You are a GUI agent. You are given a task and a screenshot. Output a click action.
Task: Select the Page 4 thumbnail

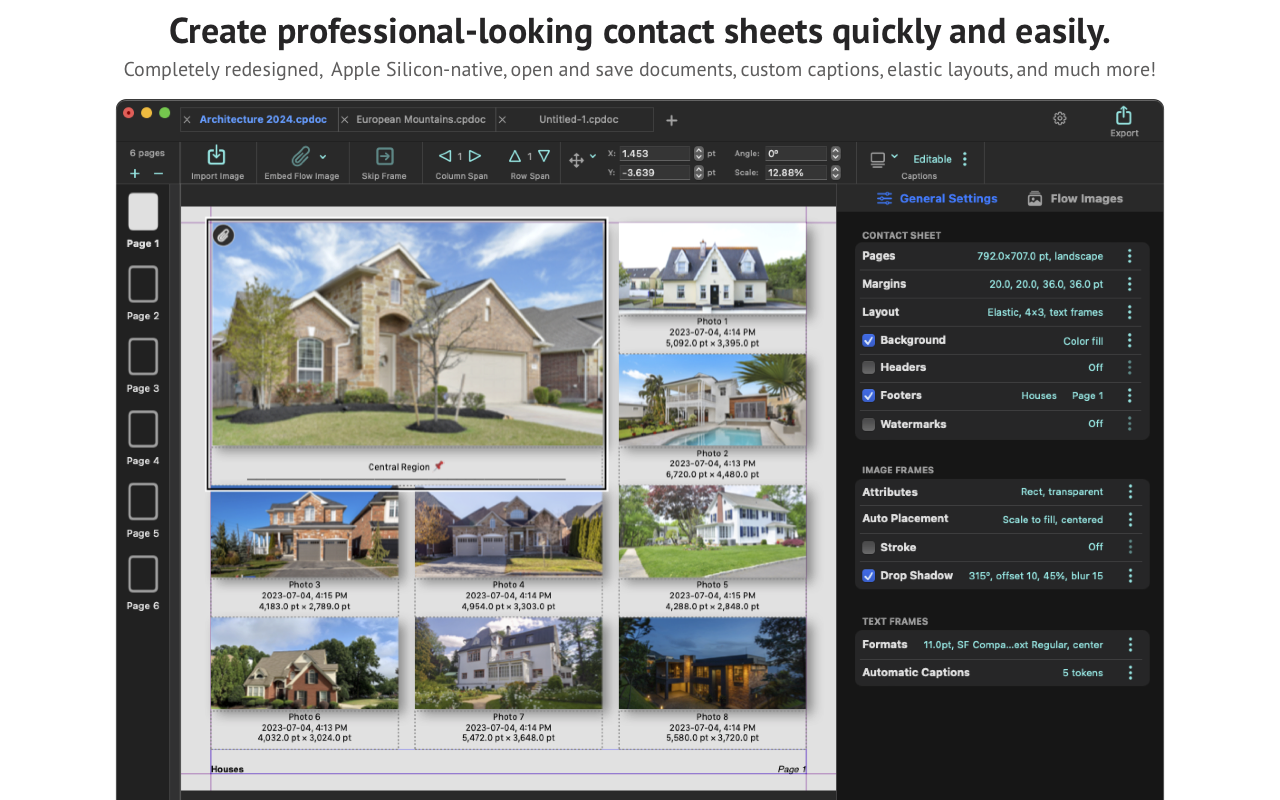143,429
